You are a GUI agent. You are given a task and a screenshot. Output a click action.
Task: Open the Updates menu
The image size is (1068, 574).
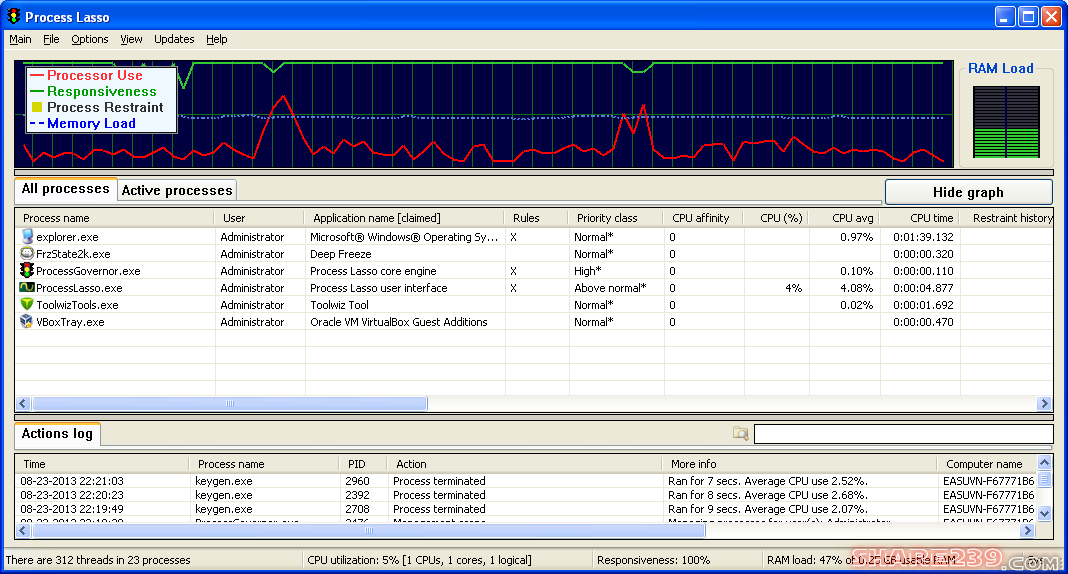click(x=174, y=39)
